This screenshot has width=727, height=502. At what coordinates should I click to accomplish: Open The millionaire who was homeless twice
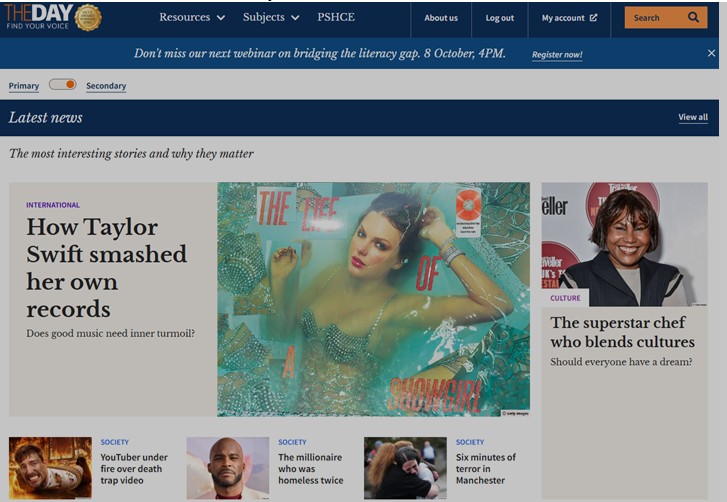[311, 469]
